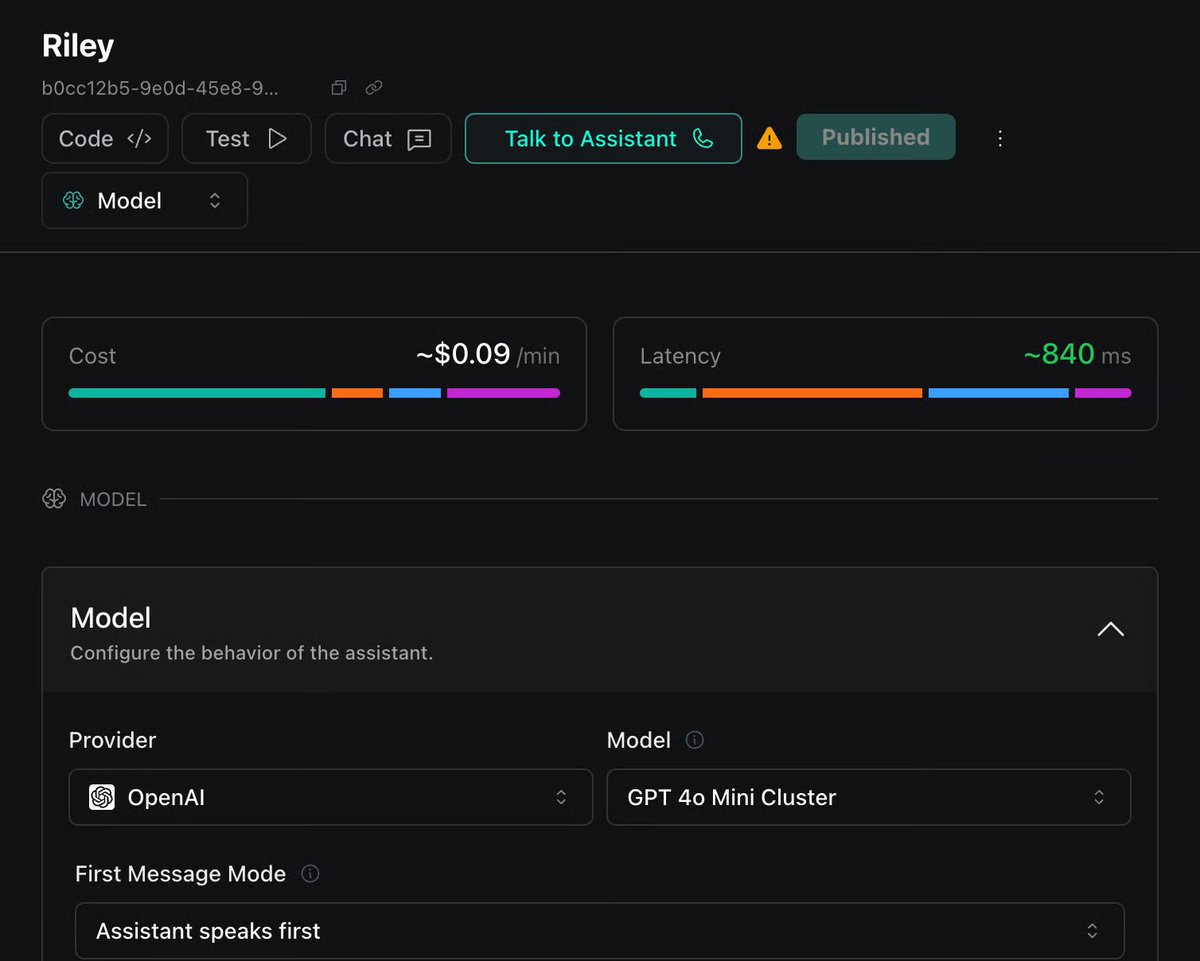1200x961 pixels.
Task: Open the First Message Mode dropdown
Action: [x=599, y=930]
